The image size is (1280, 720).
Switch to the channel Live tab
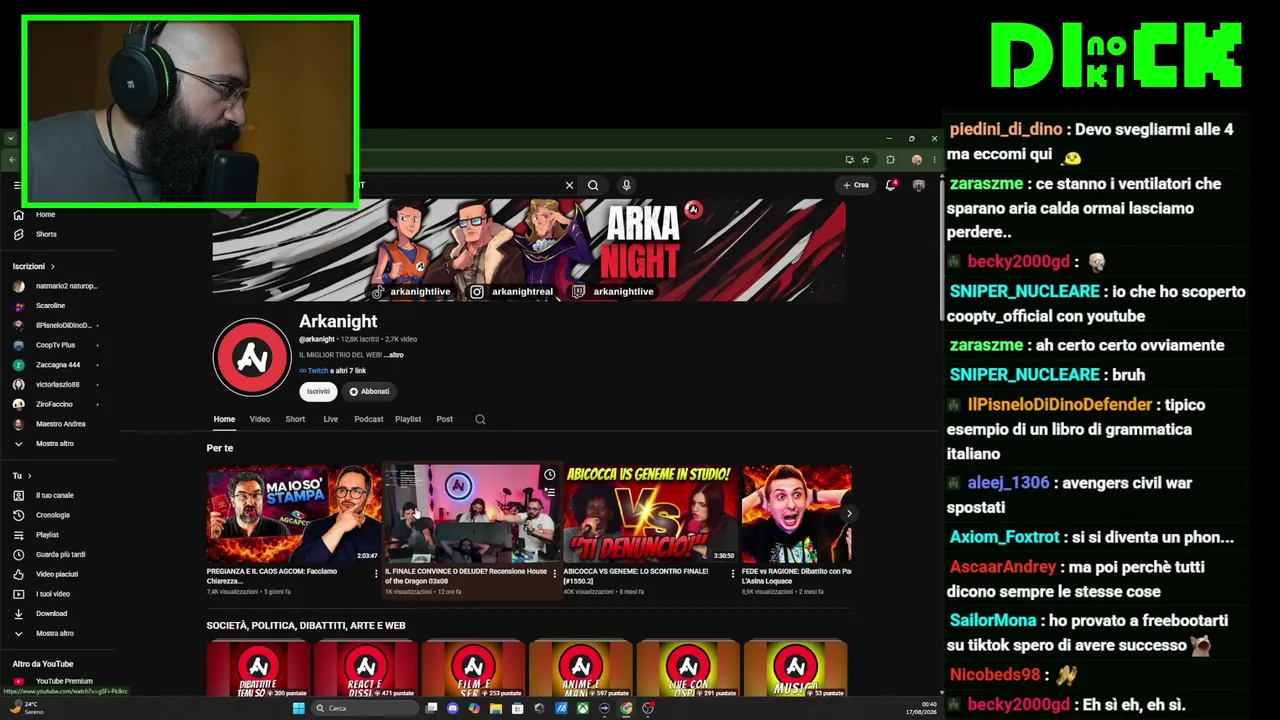(x=330, y=419)
